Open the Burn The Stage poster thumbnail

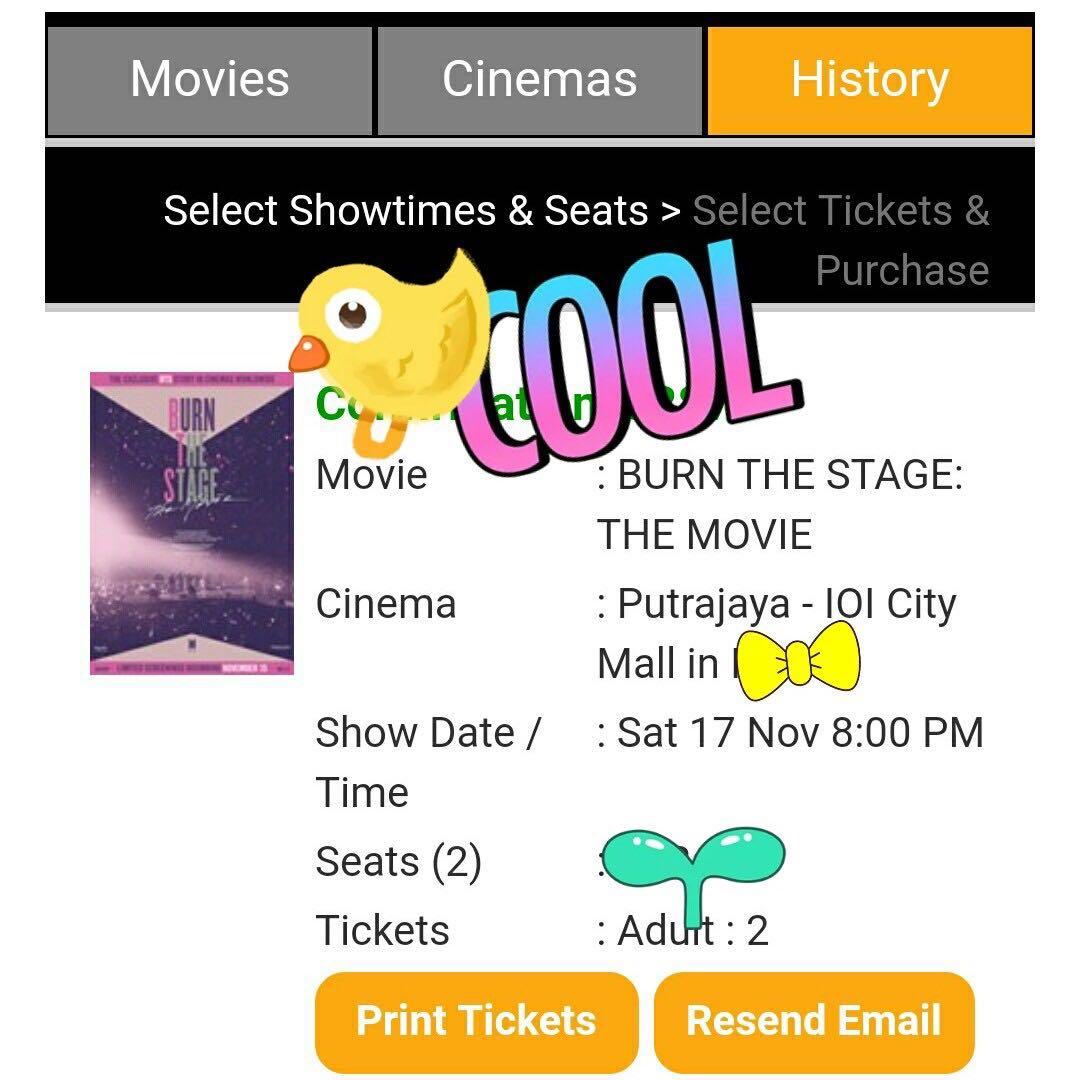[x=192, y=523]
